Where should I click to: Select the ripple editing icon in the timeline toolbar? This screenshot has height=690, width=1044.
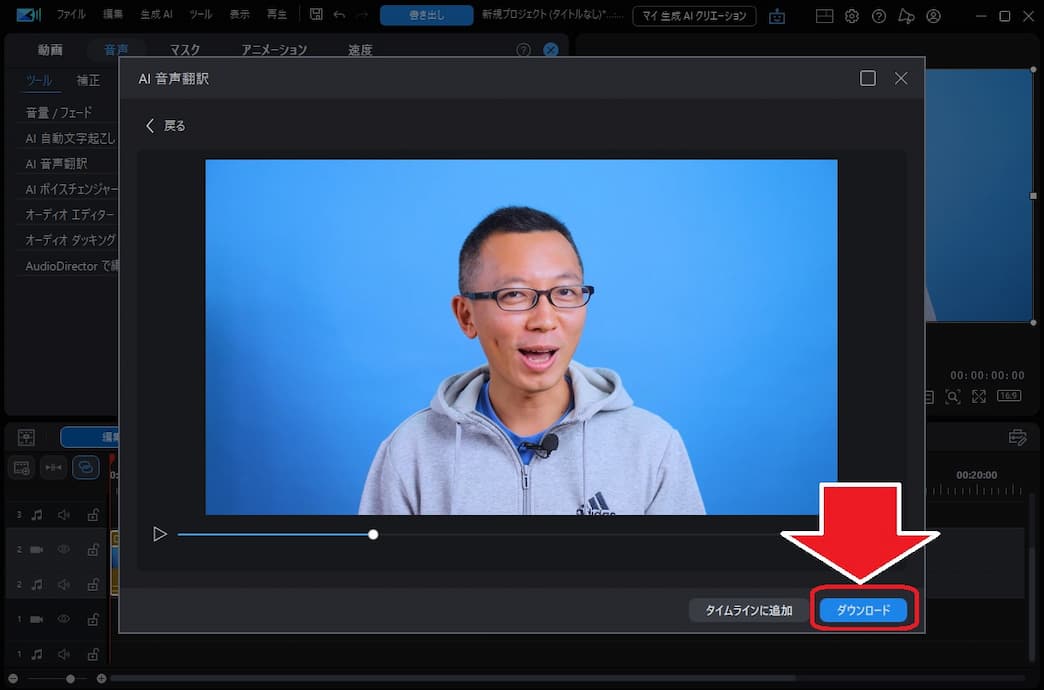54,467
